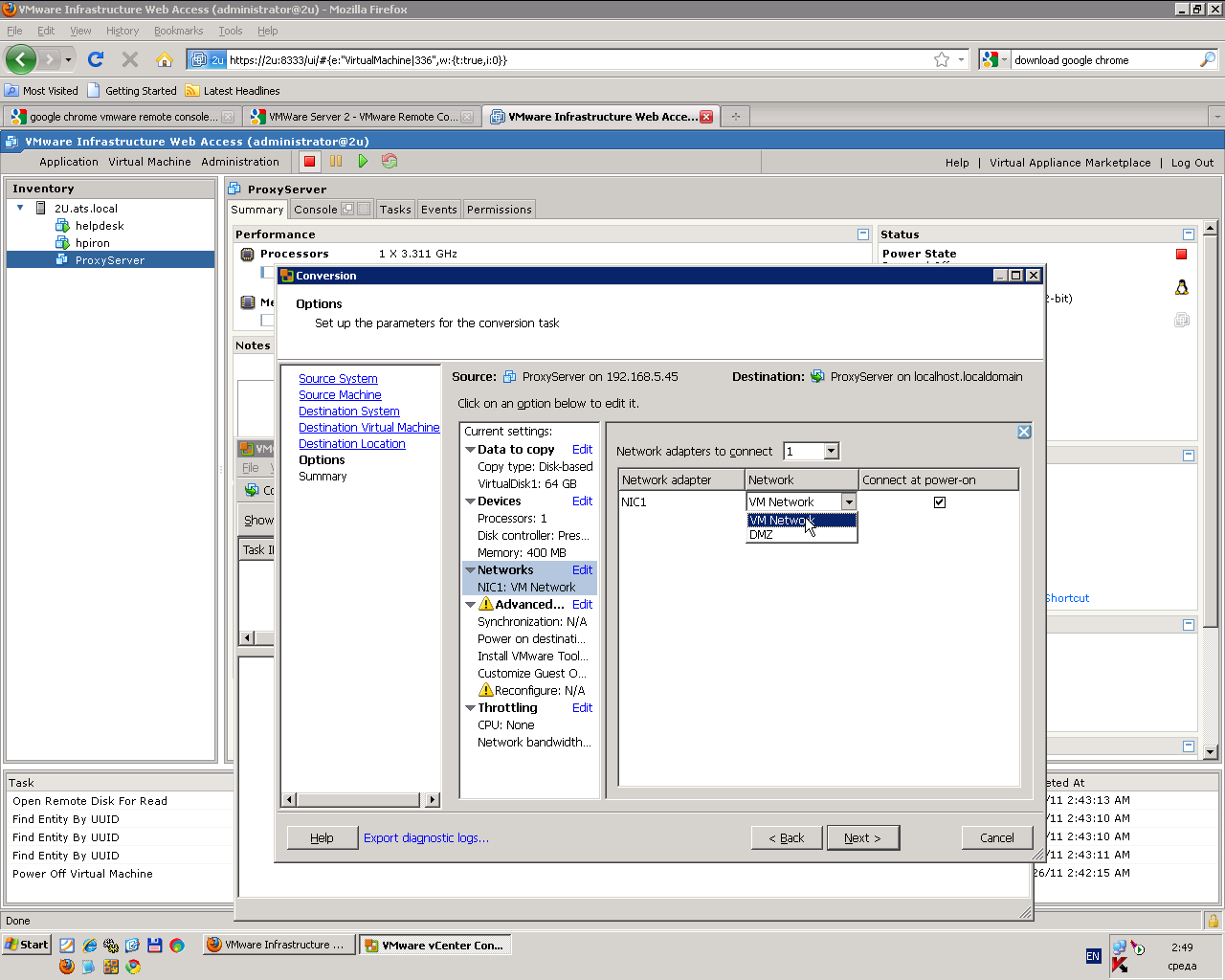Click the helpdesk virtual machine icon in Inventory
The image size is (1225, 980).
pyautogui.click(x=63, y=226)
